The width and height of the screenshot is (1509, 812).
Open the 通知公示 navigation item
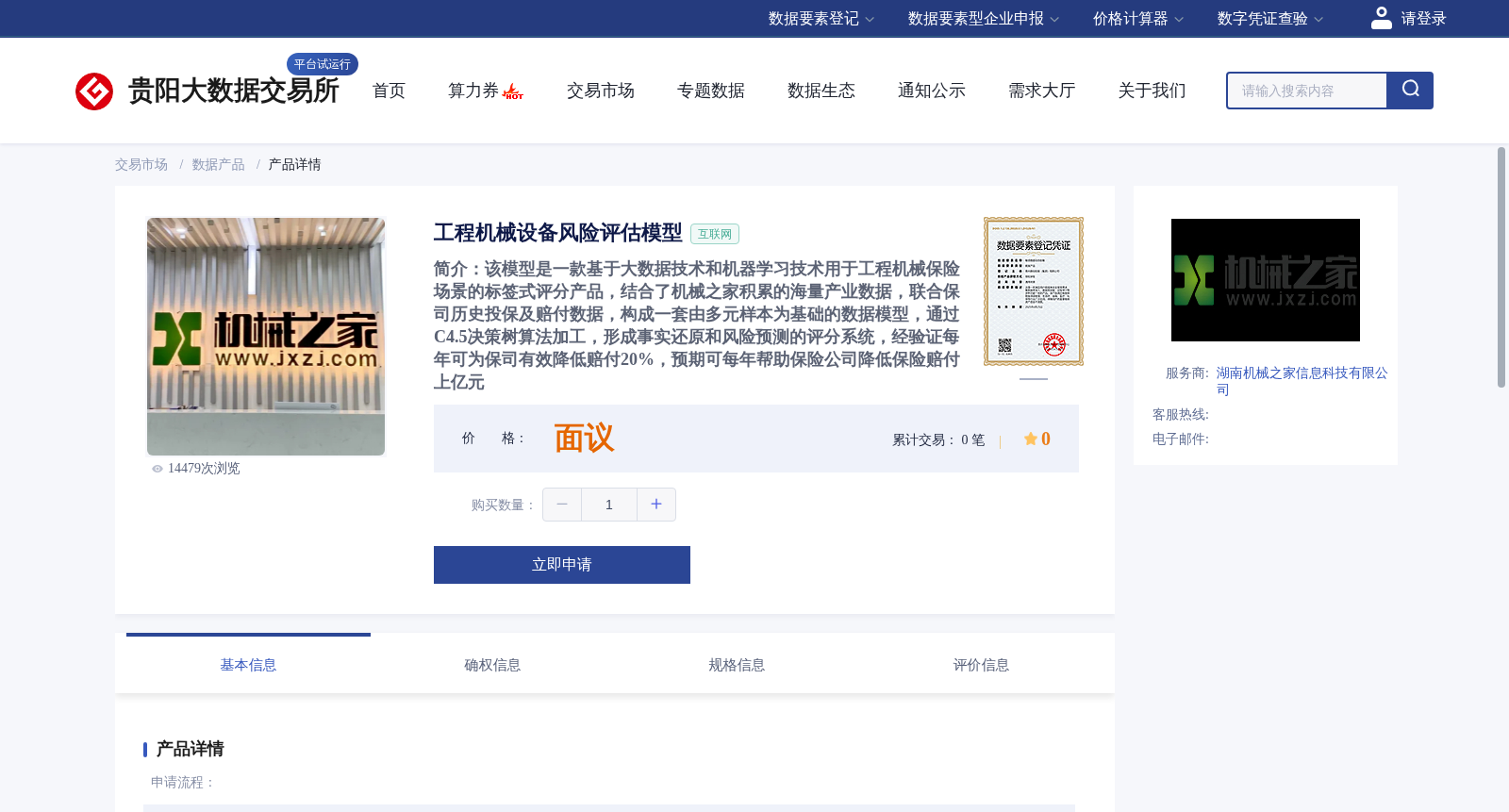click(931, 91)
